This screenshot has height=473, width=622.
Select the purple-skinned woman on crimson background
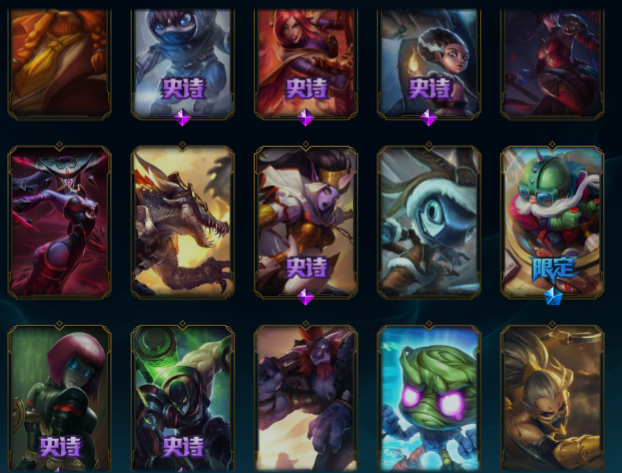click(60, 222)
